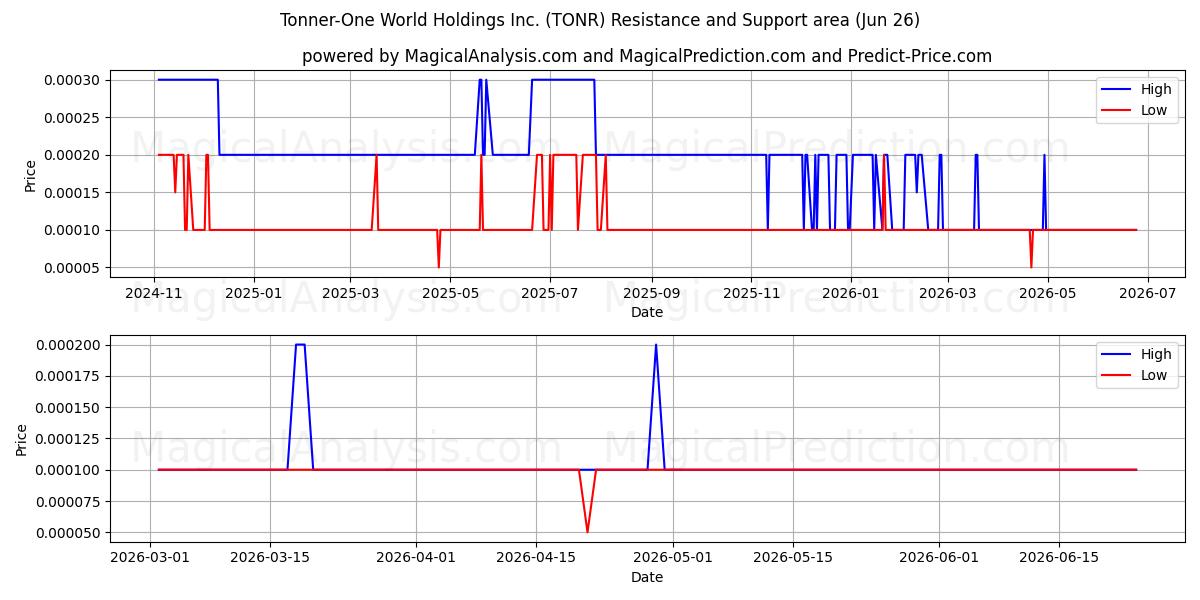This screenshot has width=1200, height=600.
Task: Click the 0.00025 value on top y-axis
Action: pos(72,118)
